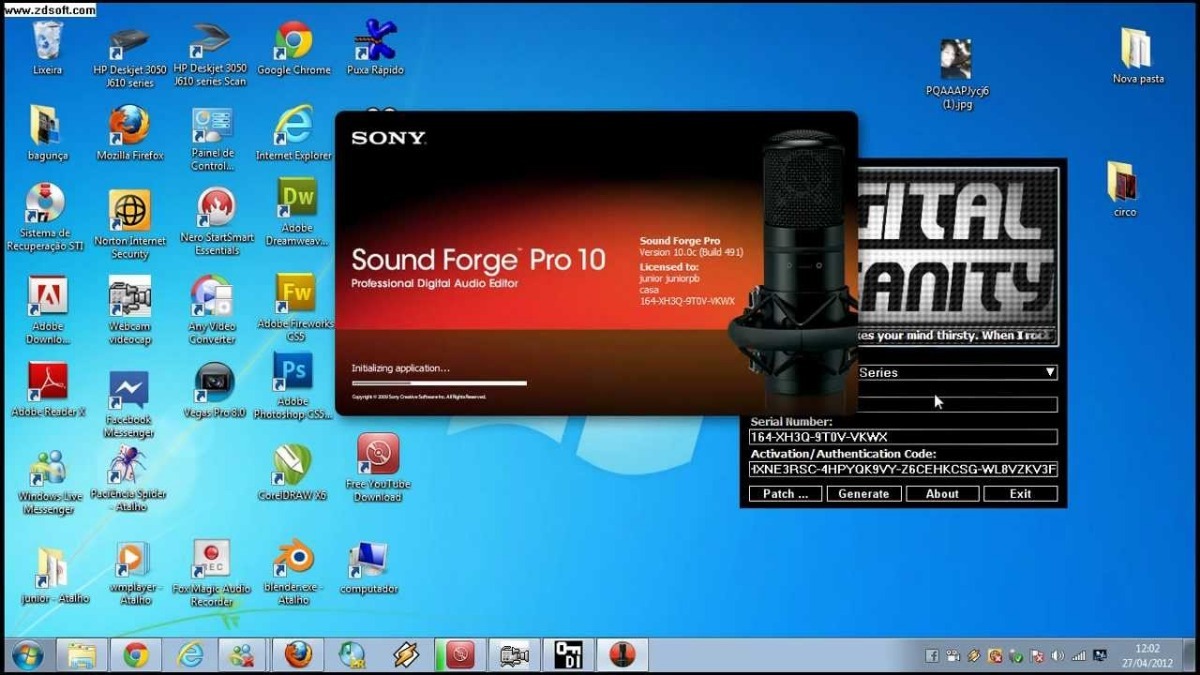This screenshot has height=675, width=1200.
Task: Click the Exit button in the keygen
Action: click(1020, 494)
